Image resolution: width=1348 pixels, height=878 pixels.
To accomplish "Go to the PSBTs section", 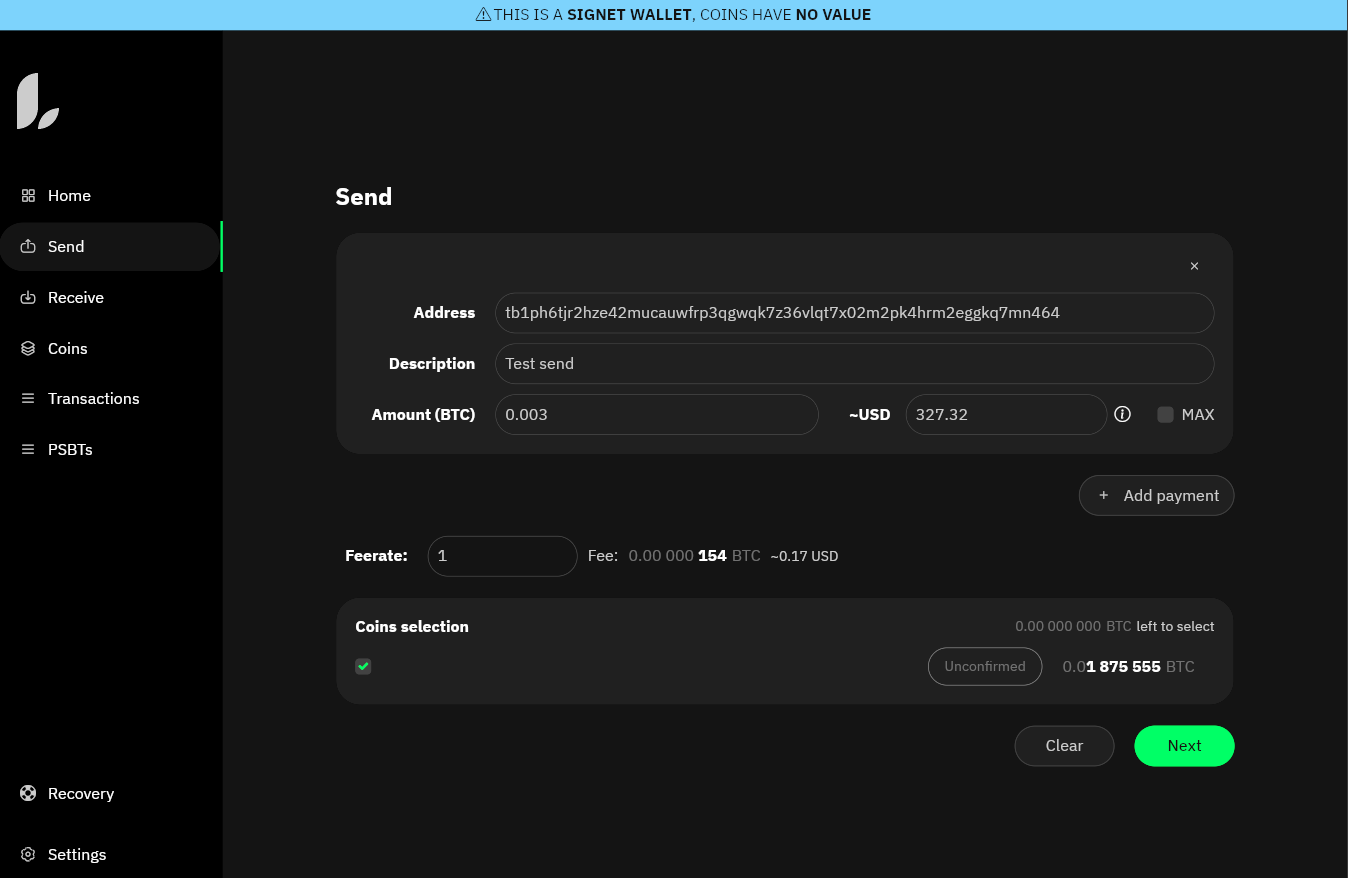I will click(x=70, y=450).
